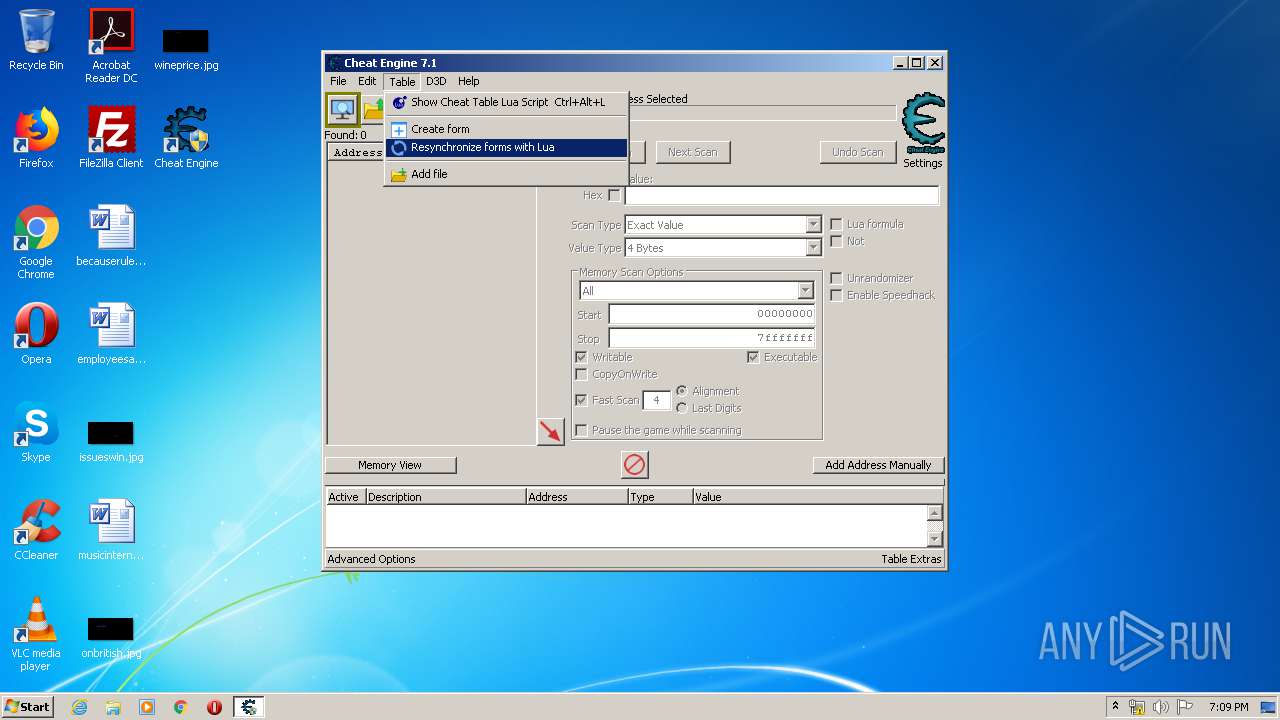Toggle the Writable checkbox
The width and height of the screenshot is (1280, 720).
point(581,357)
